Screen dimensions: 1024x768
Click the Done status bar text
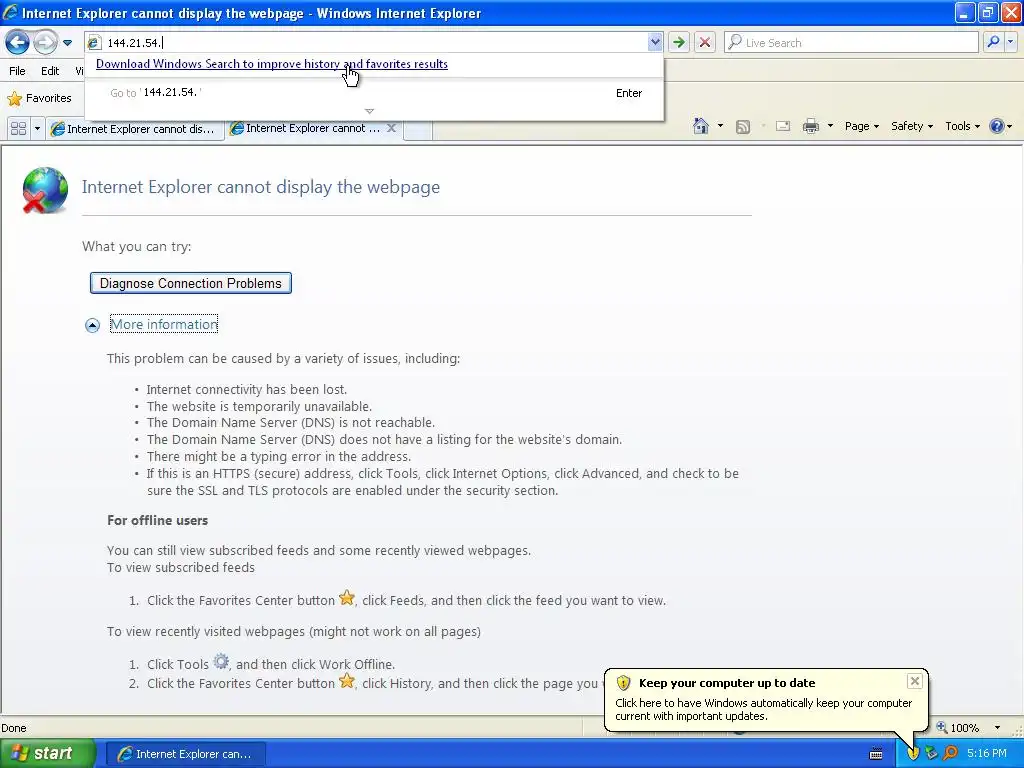(14, 728)
